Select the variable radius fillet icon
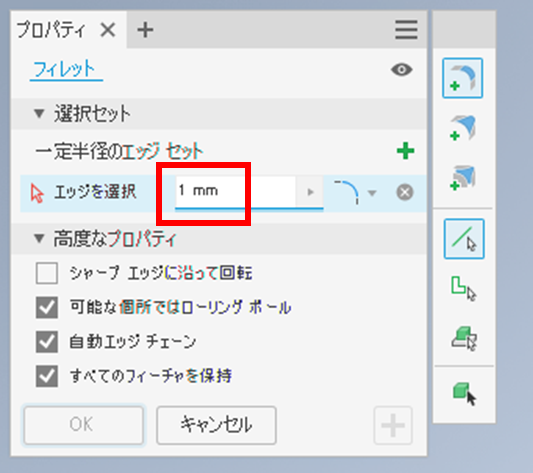Image resolution: width=533 pixels, height=473 pixels. pyautogui.click(x=463, y=128)
